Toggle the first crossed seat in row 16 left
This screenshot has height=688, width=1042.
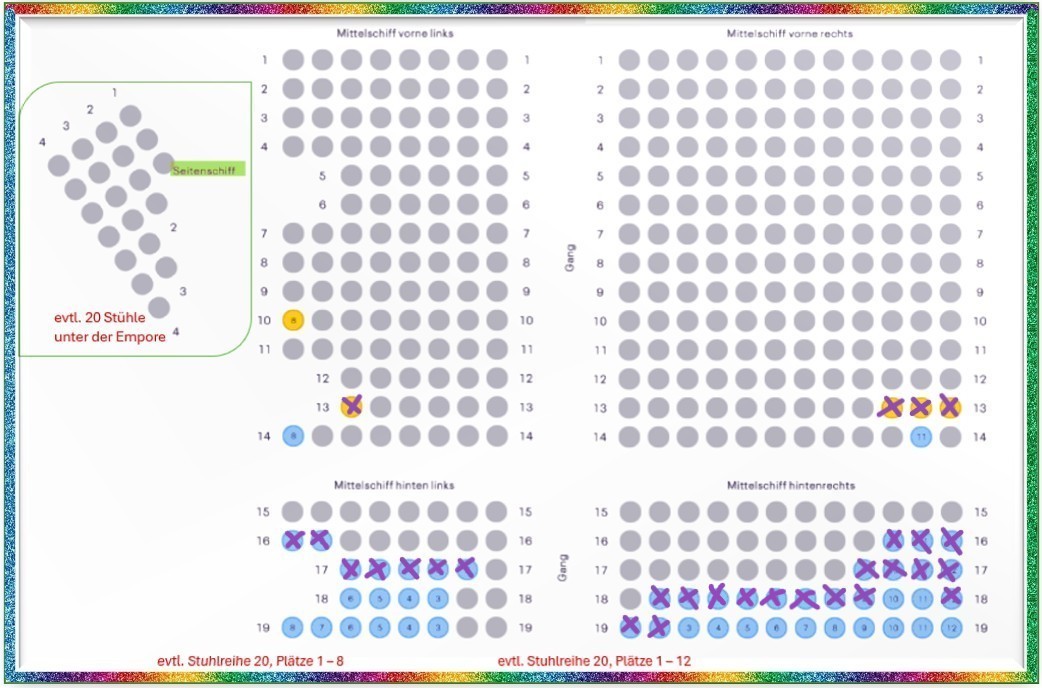tap(291, 539)
